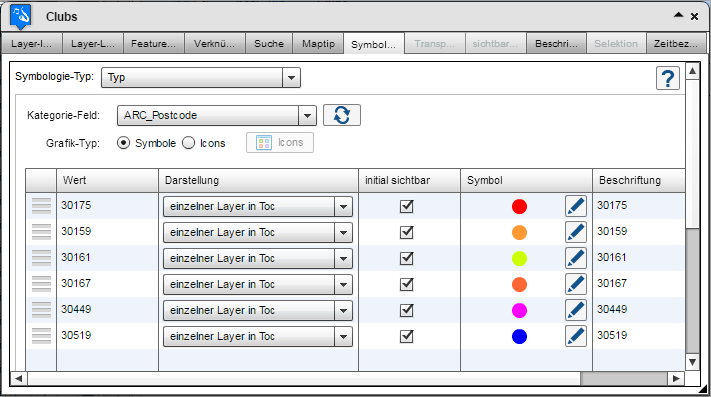Edit symbol pencil icon for 30519
The height and width of the screenshot is (397, 711).
point(576,336)
